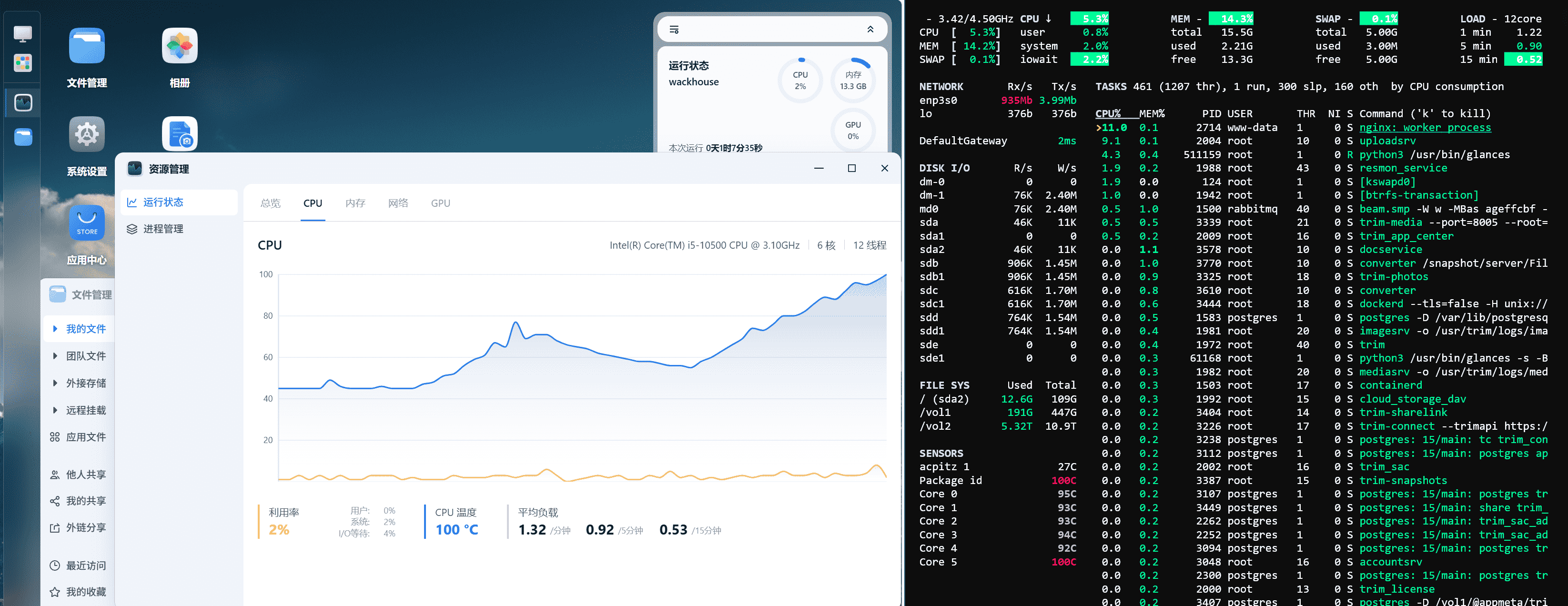Open 进程管理 in the sidebar
Image resolution: width=1568 pixels, height=606 pixels.
pos(162,229)
